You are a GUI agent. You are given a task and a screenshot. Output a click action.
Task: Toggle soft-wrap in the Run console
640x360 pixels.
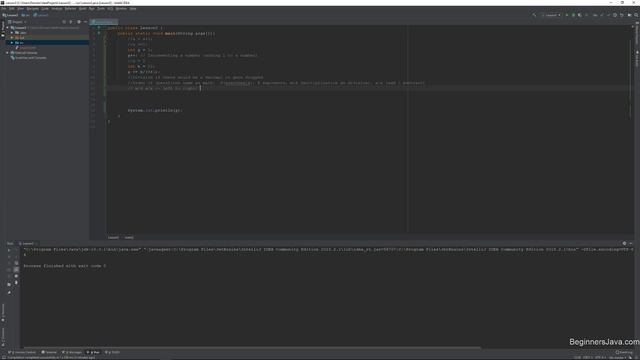16,263
